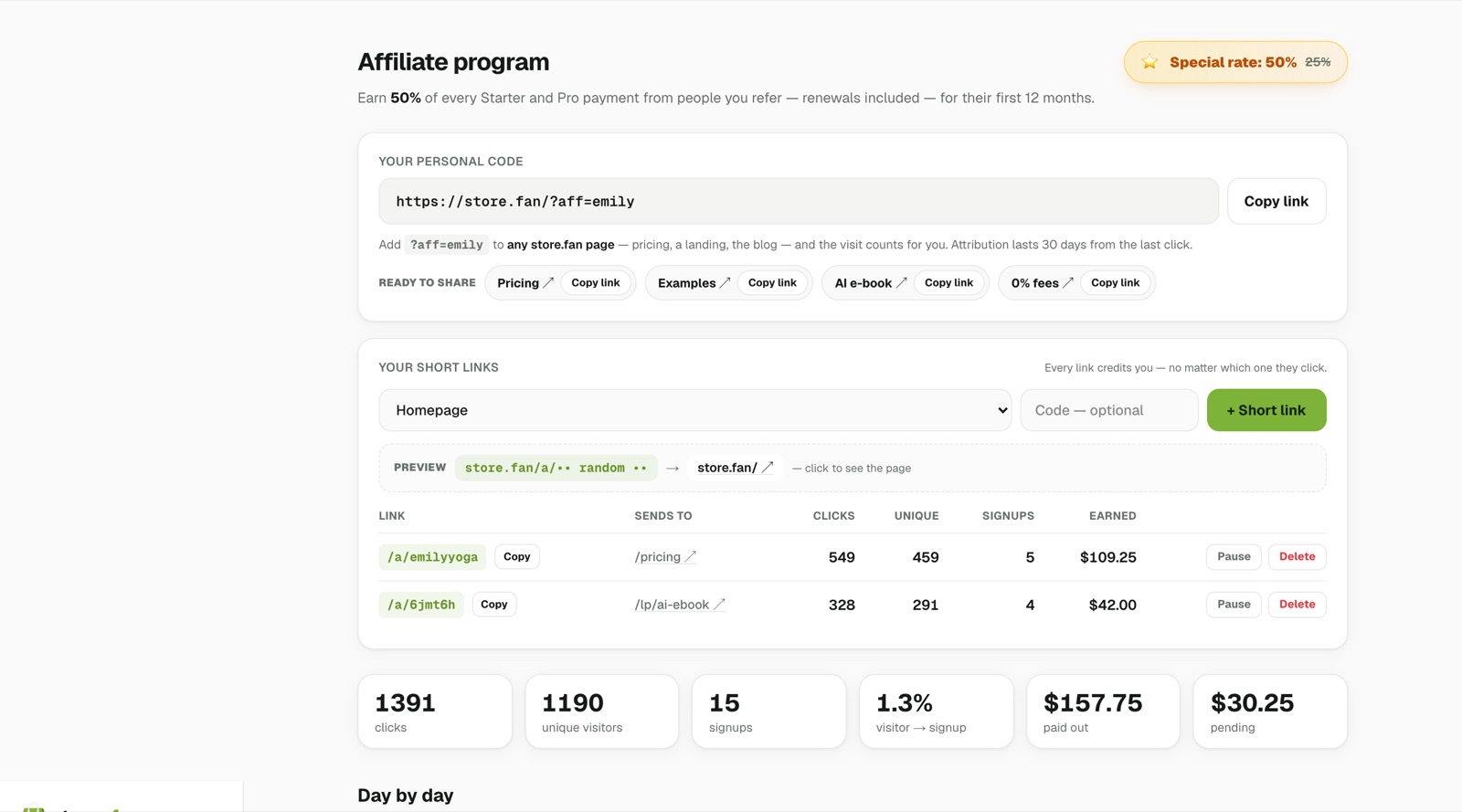This screenshot has height=812, width=1462.
Task: Delete the /a/emilyyoga short link
Action: click(1297, 556)
